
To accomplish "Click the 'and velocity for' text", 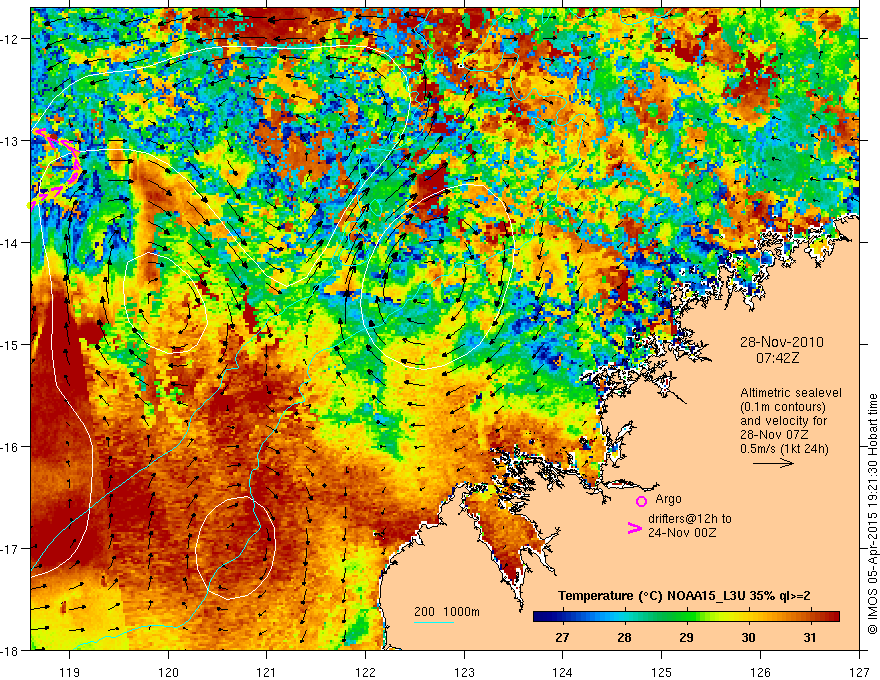I will pyautogui.click(x=783, y=420).
